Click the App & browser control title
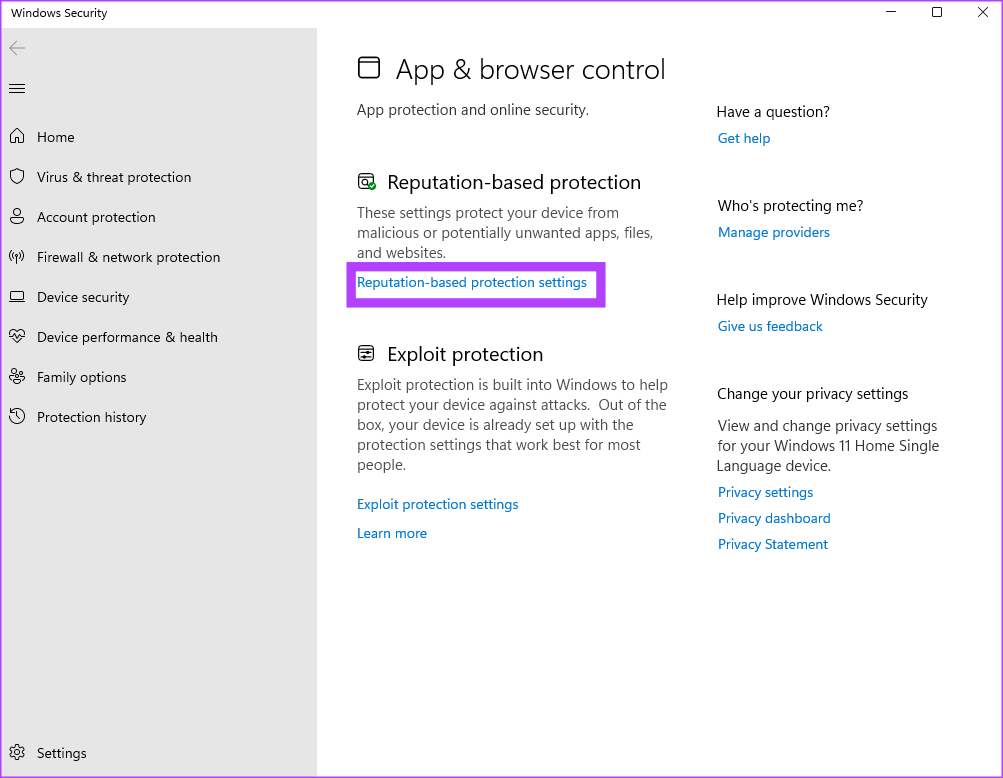 coord(530,69)
